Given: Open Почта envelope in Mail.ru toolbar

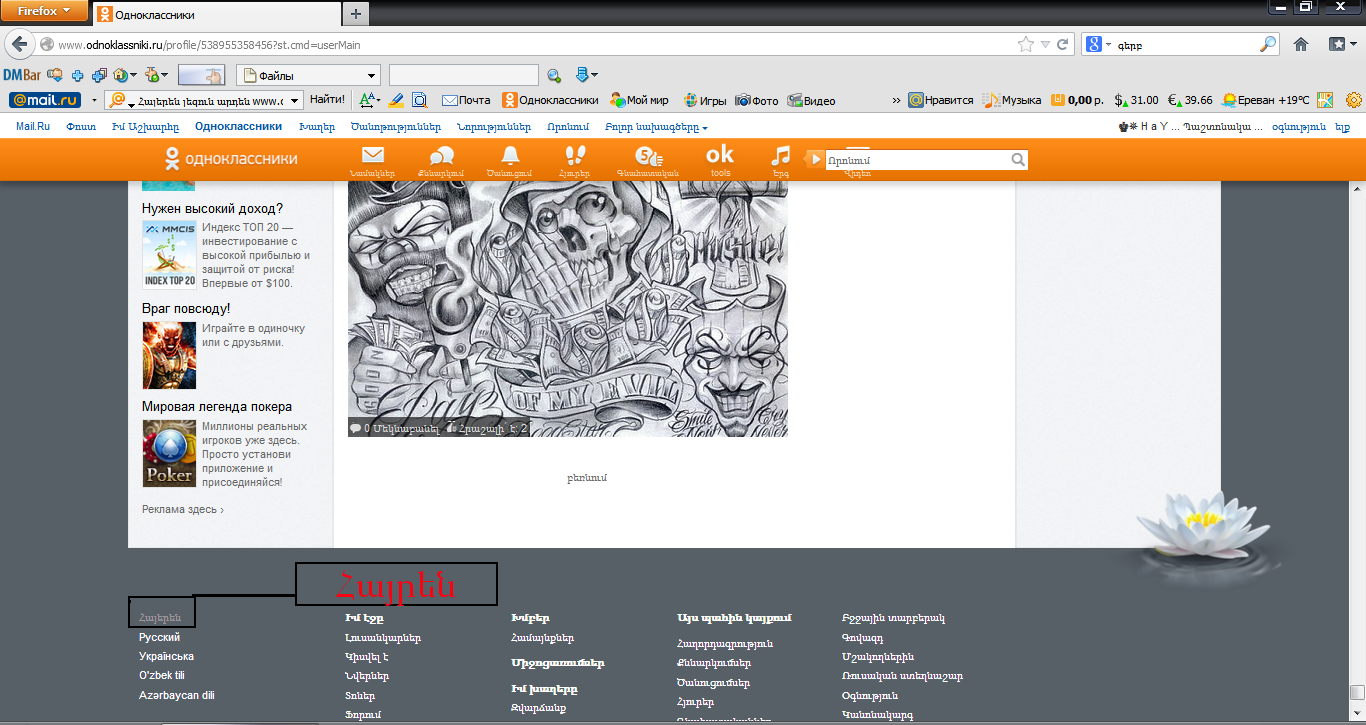Looking at the screenshot, I should click(x=466, y=100).
